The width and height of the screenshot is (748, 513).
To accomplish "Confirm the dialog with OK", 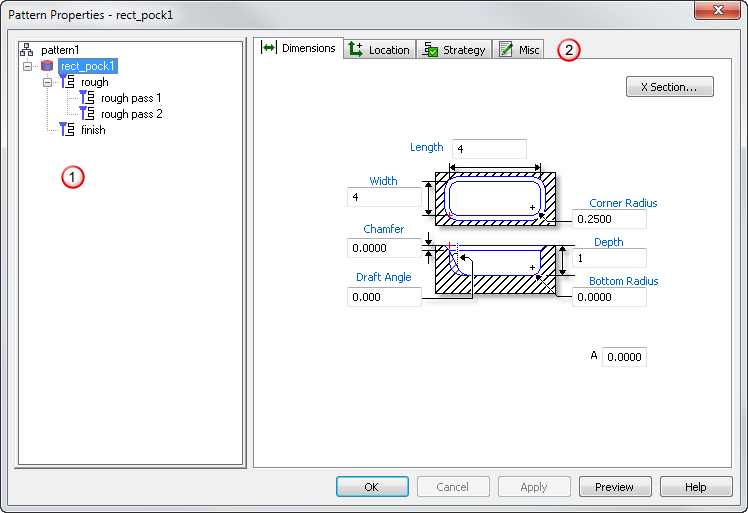I will [372, 487].
